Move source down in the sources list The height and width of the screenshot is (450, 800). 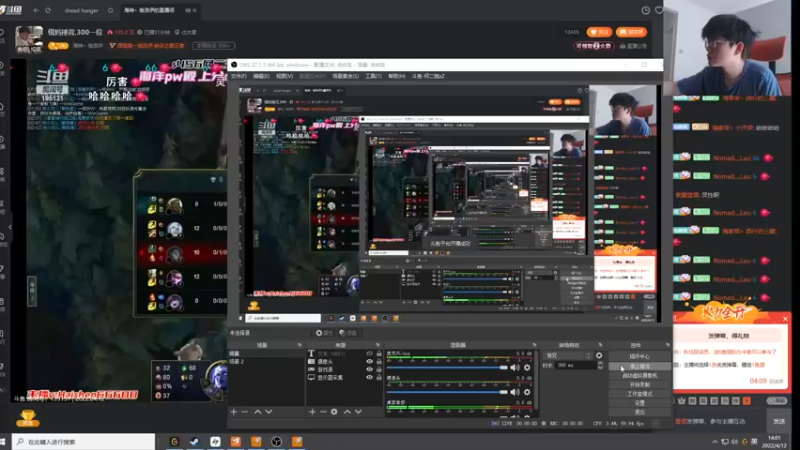[x=358, y=412]
